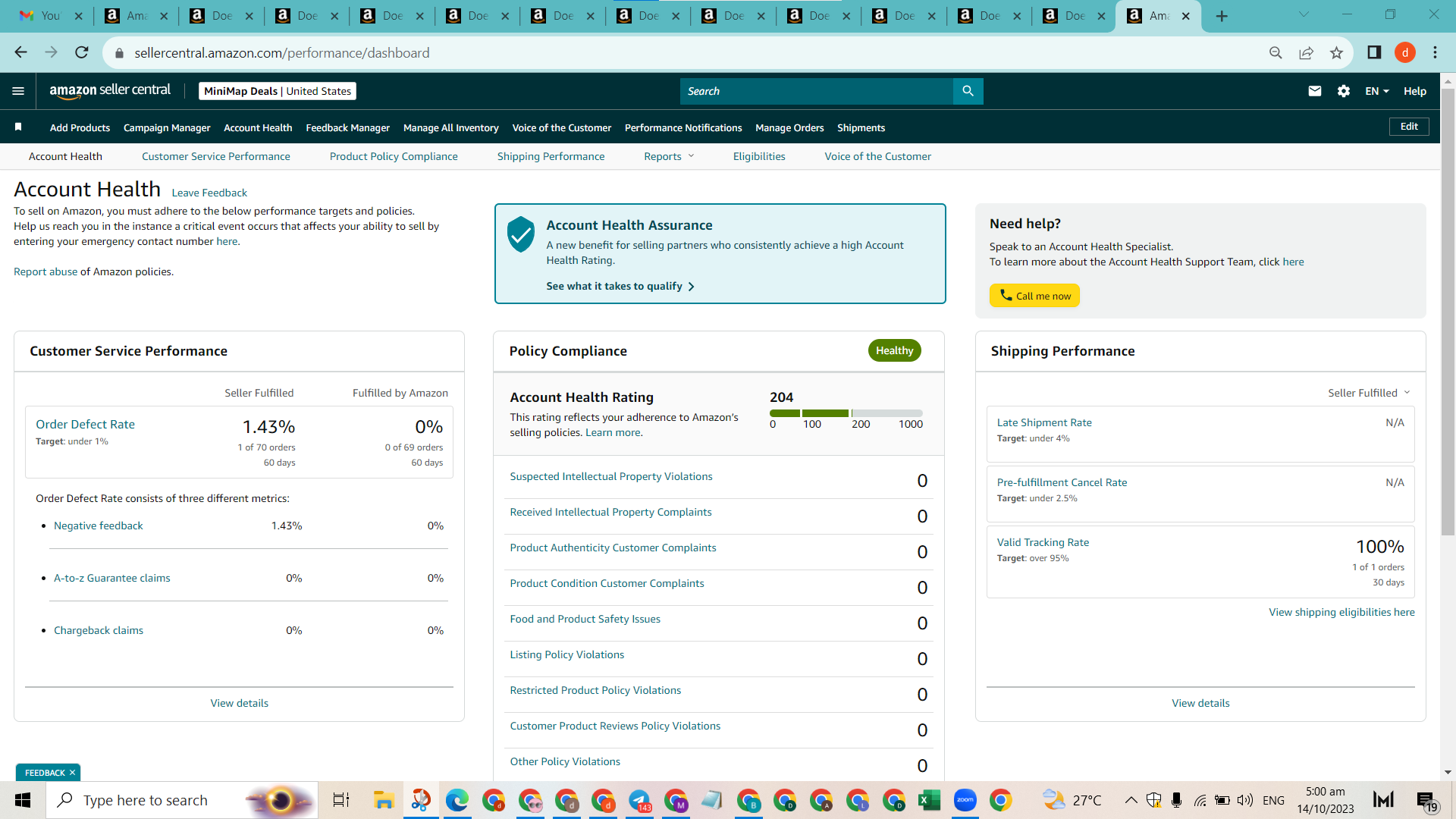Open A-to-z Guarantee claims link
This screenshot has height=819, width=1456.
tap(112, 578)
